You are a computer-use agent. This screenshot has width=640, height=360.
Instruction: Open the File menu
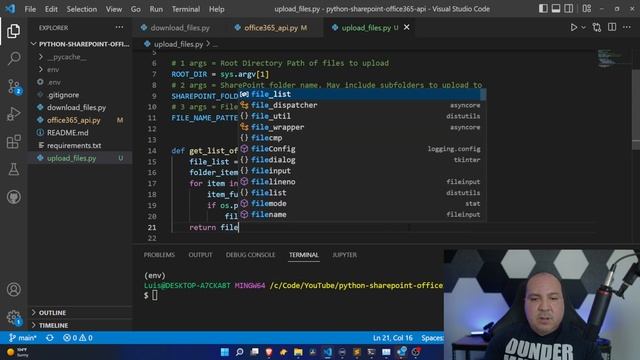click(x=30, y=9)
